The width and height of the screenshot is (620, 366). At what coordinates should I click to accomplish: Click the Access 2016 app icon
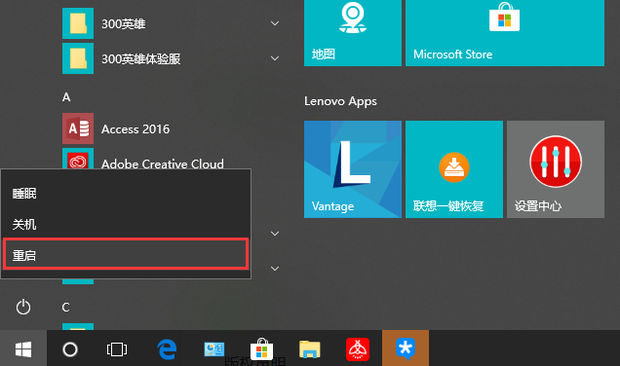click(x=78, y=129)
